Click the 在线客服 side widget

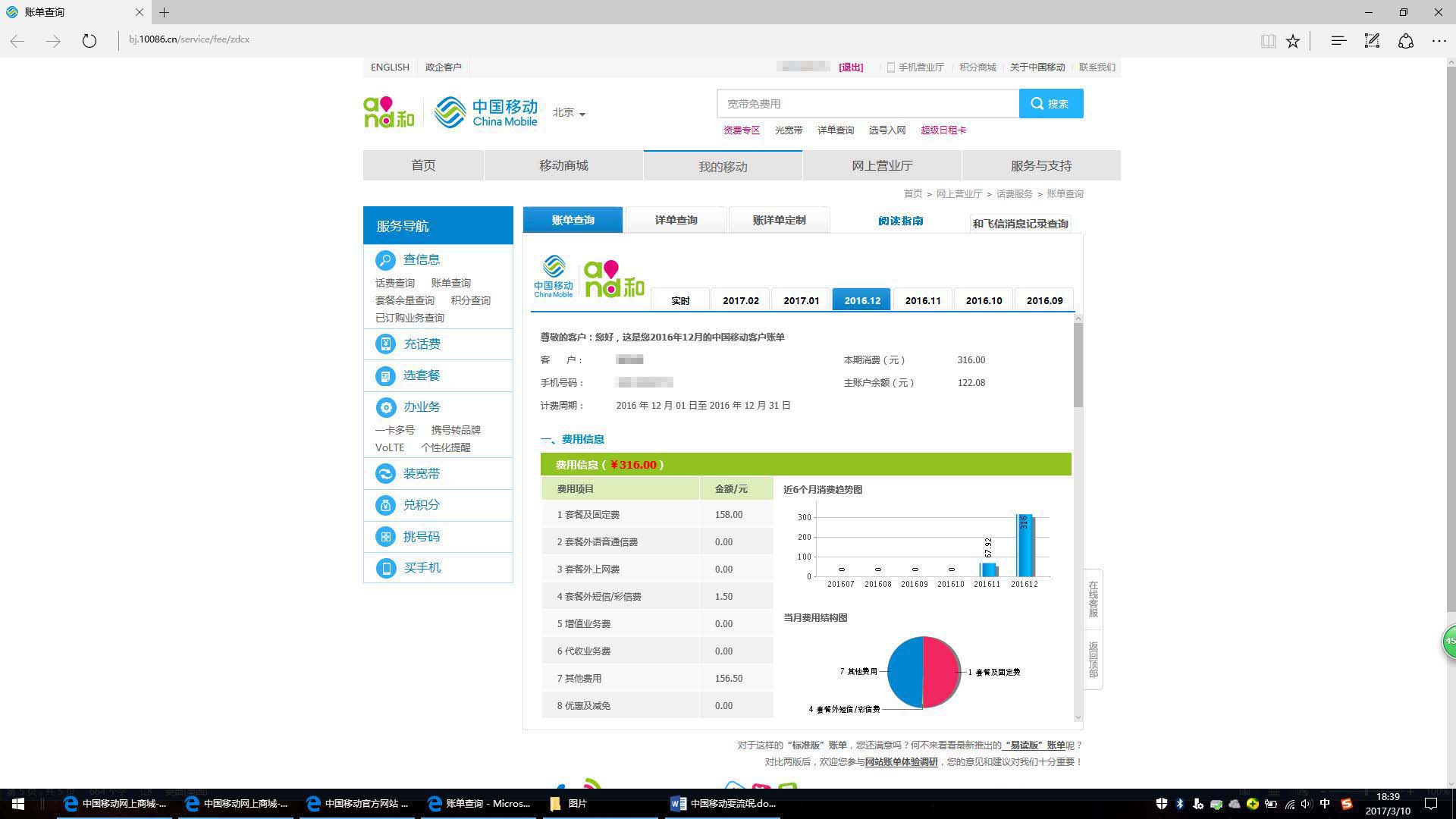pos(1093,599)
